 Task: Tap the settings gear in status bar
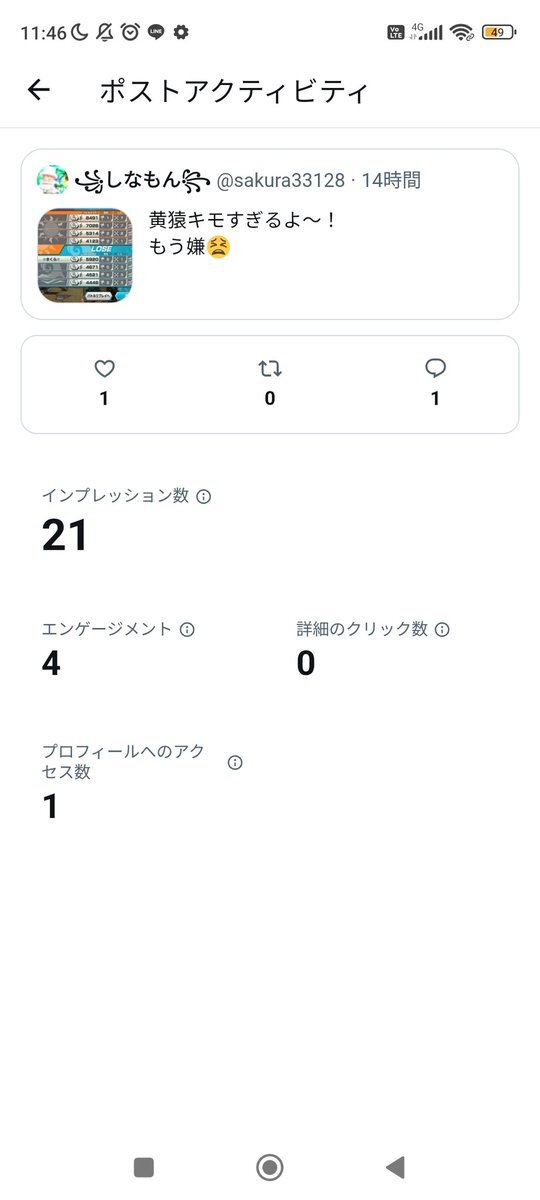[x=181, y=32]
